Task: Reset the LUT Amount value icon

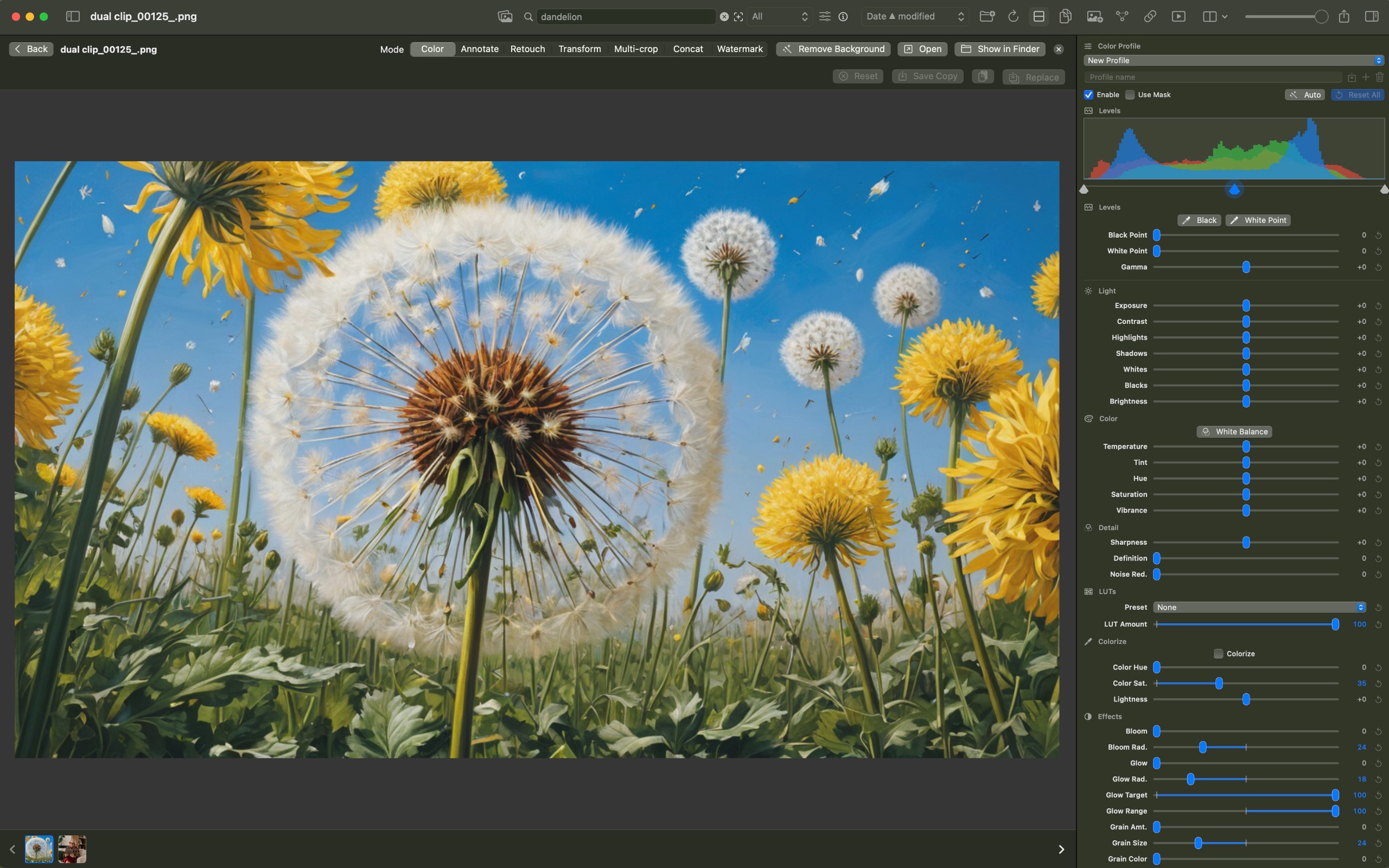Action: [x=1378, y=624]
